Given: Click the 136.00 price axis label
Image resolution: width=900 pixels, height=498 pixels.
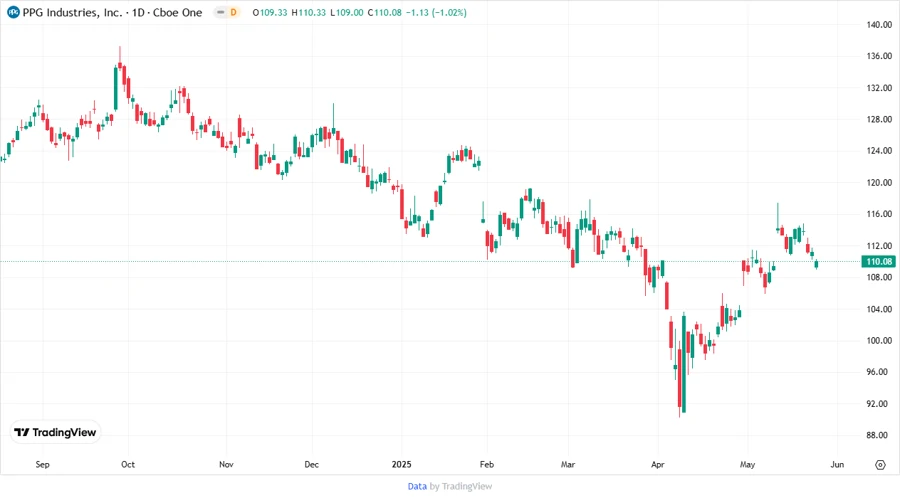Looking at the screenshot, I should (x=879, y=56).
